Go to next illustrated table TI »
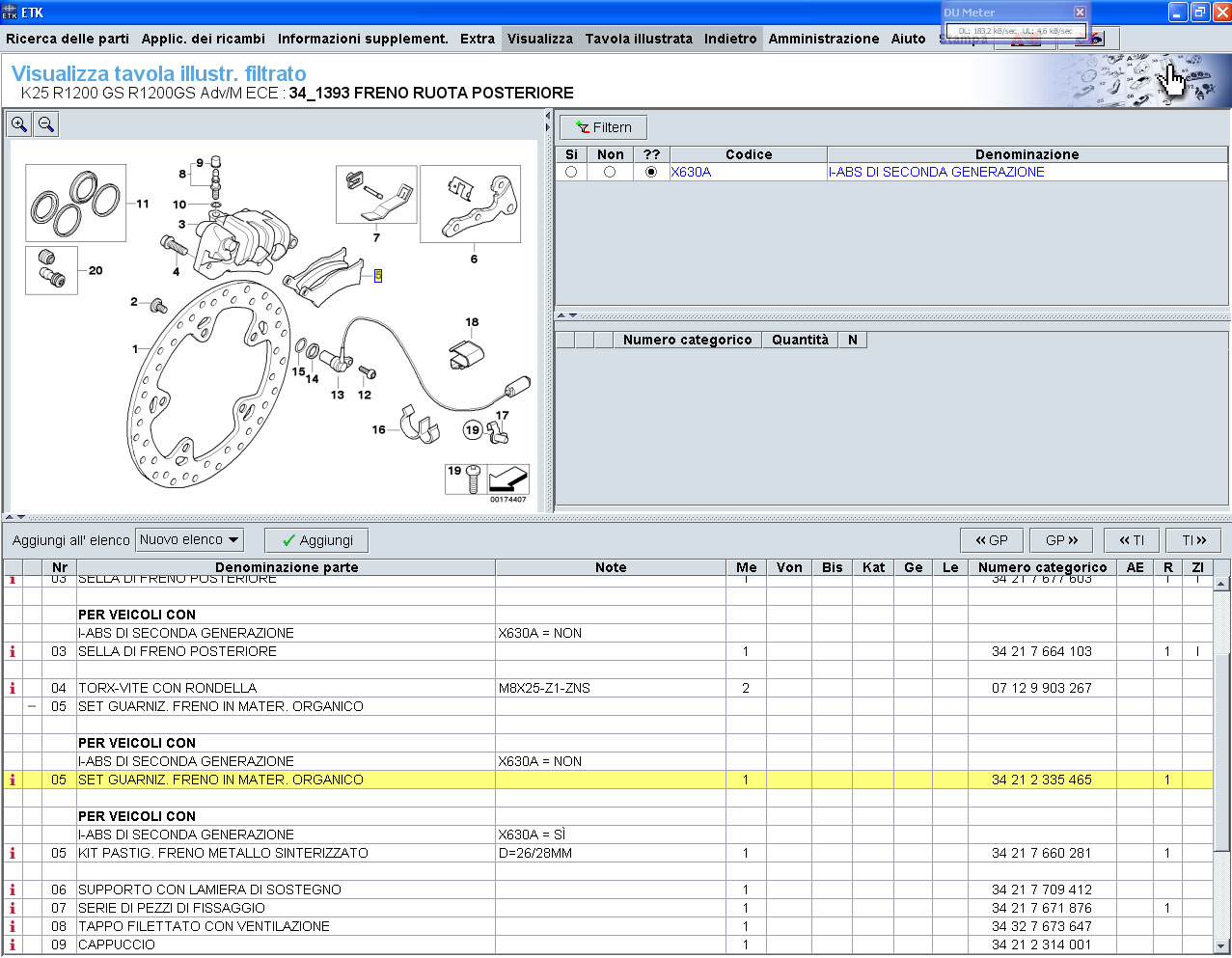The image size is (1232, 958). coord(1193,540)
